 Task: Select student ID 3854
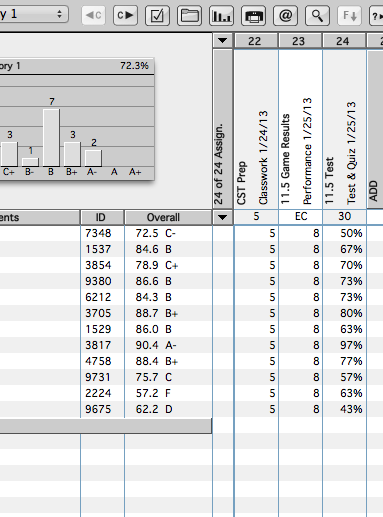98,265
